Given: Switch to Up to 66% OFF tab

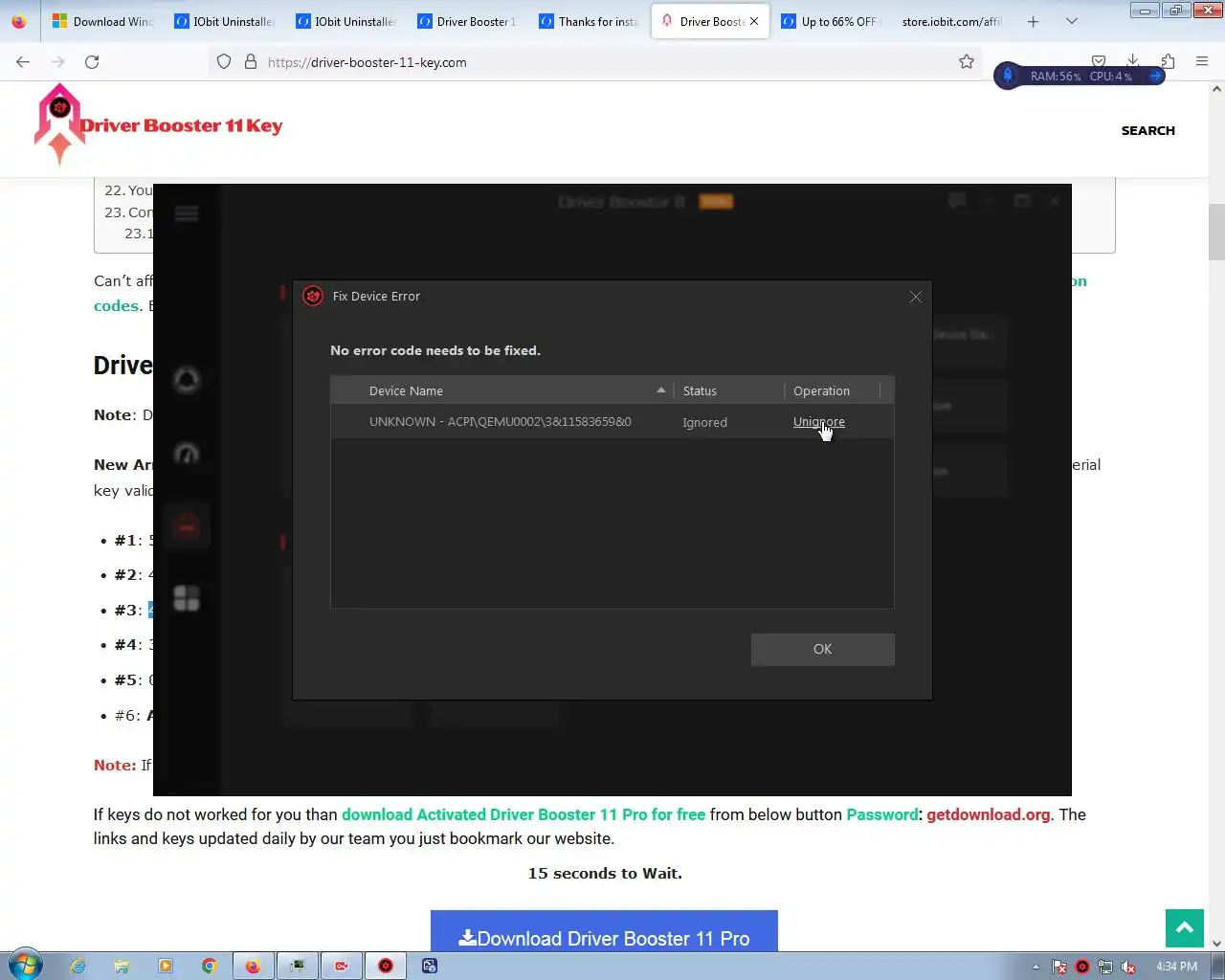Looking at the screenshot, I should coord(830,21).
